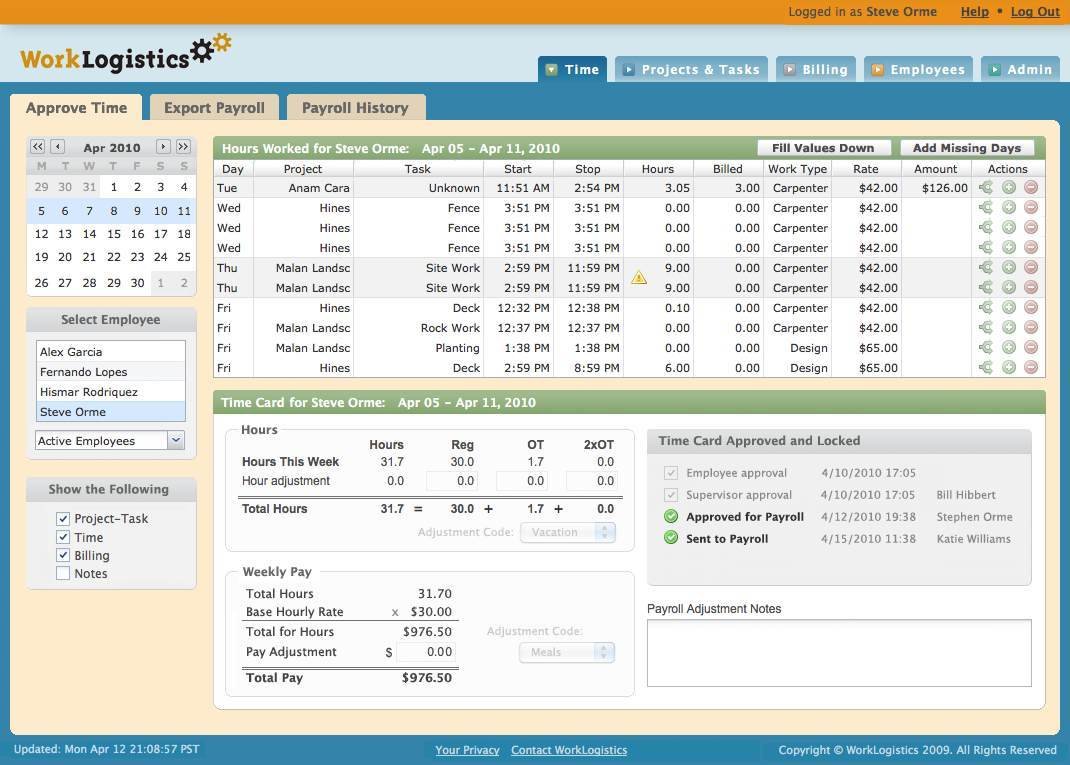Click branch-shaped action icon on 0.10-hour Deck row
Image resolution: width=1070 pixels, height=765 pixels.
coord(986,308)
